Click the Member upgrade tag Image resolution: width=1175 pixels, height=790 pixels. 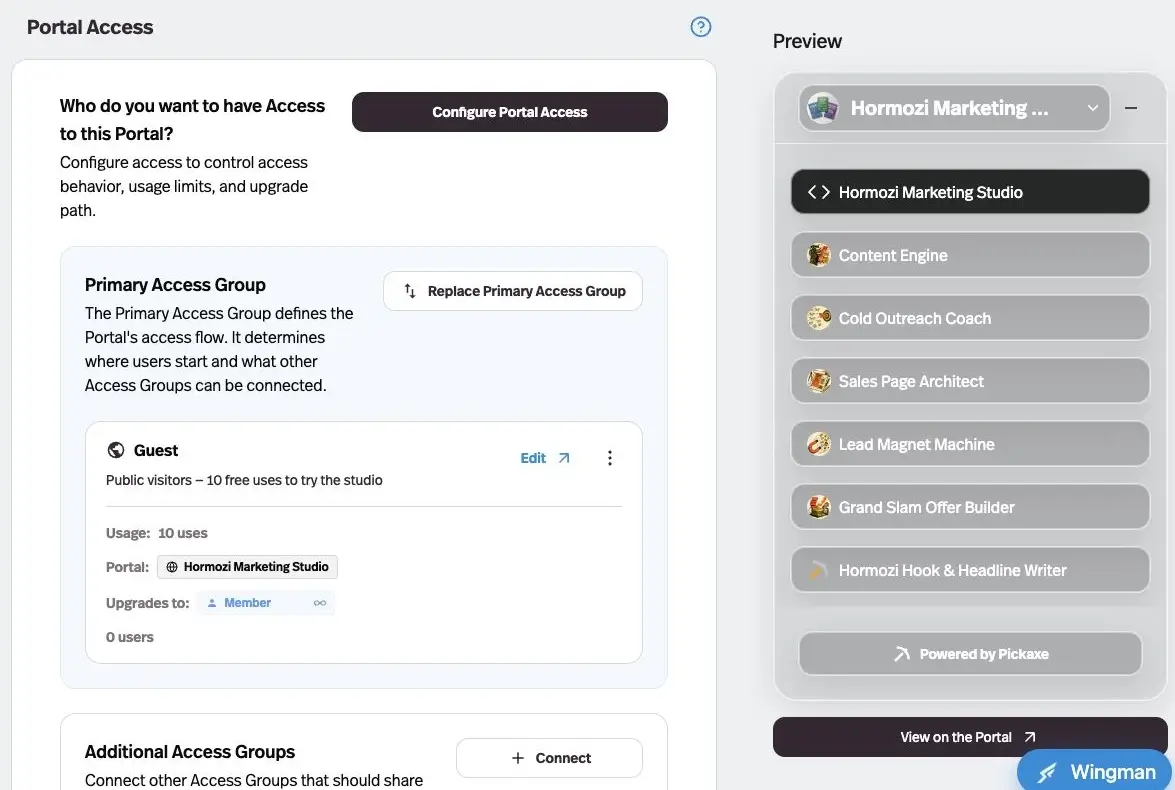(x=265, y=603)
